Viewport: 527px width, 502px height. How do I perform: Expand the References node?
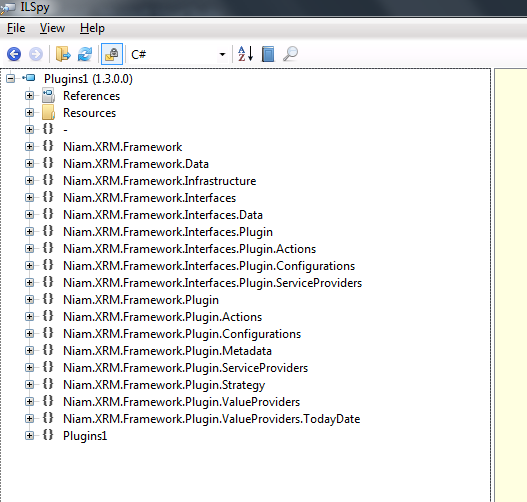point(30,96)
